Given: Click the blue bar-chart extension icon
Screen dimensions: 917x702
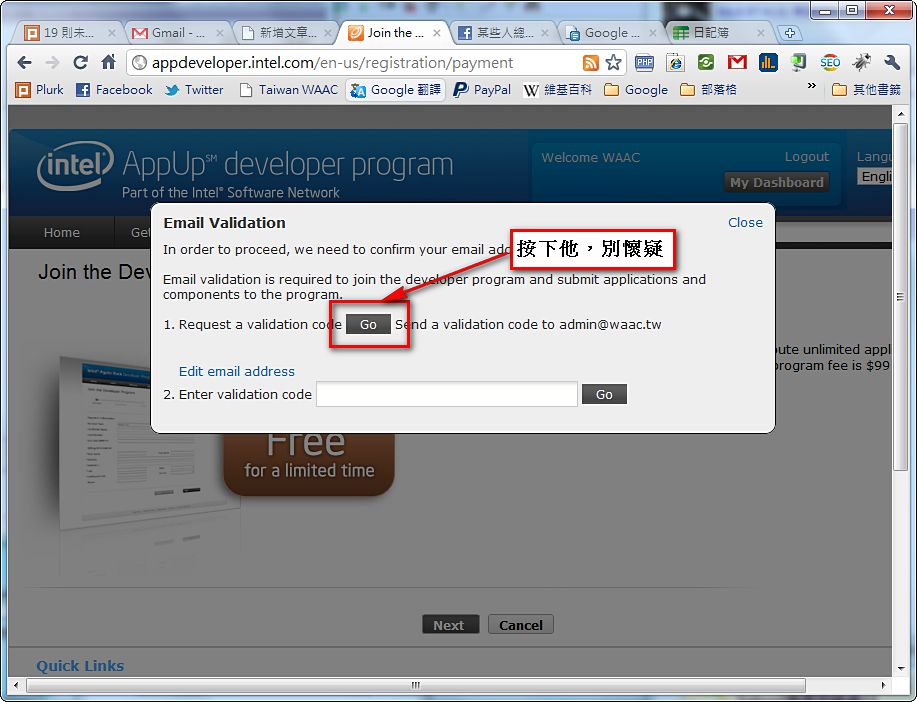Looking at the screenshot, I should [768, 62].
